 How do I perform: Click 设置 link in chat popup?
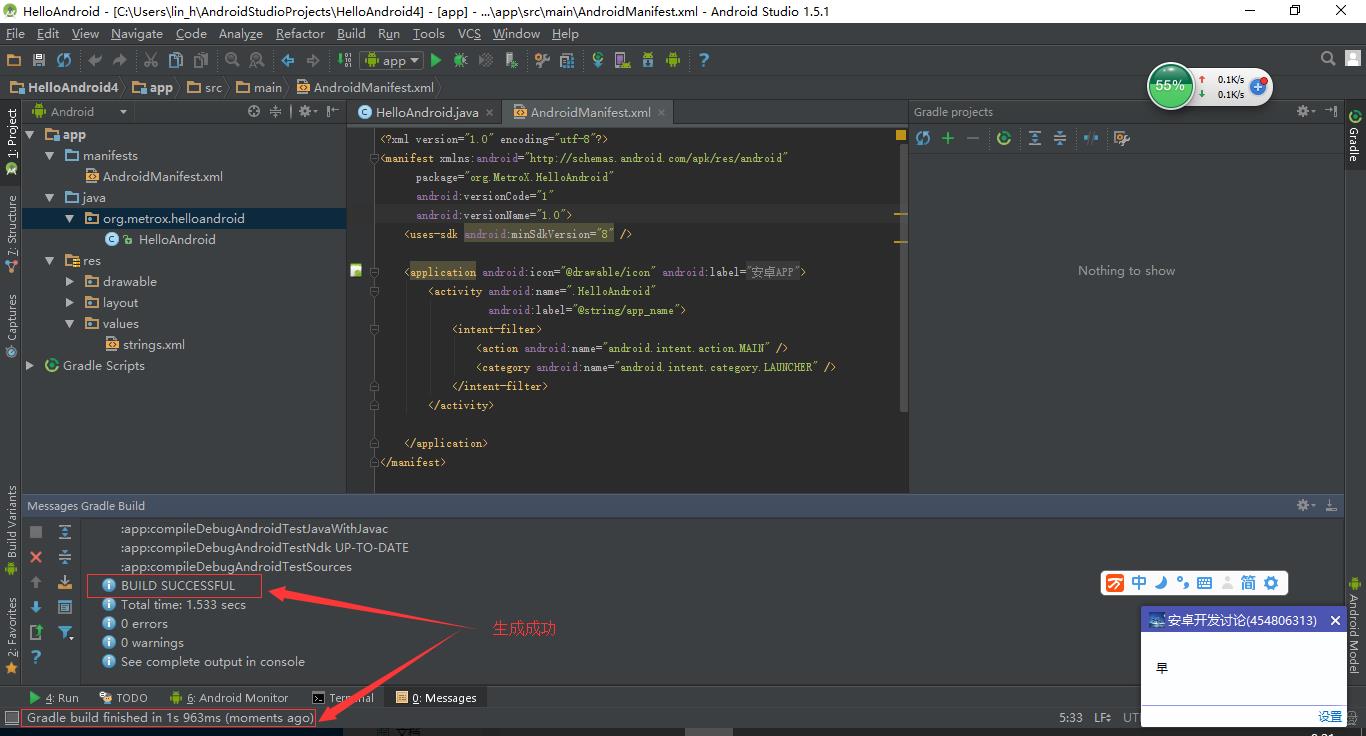(1329, 716)
